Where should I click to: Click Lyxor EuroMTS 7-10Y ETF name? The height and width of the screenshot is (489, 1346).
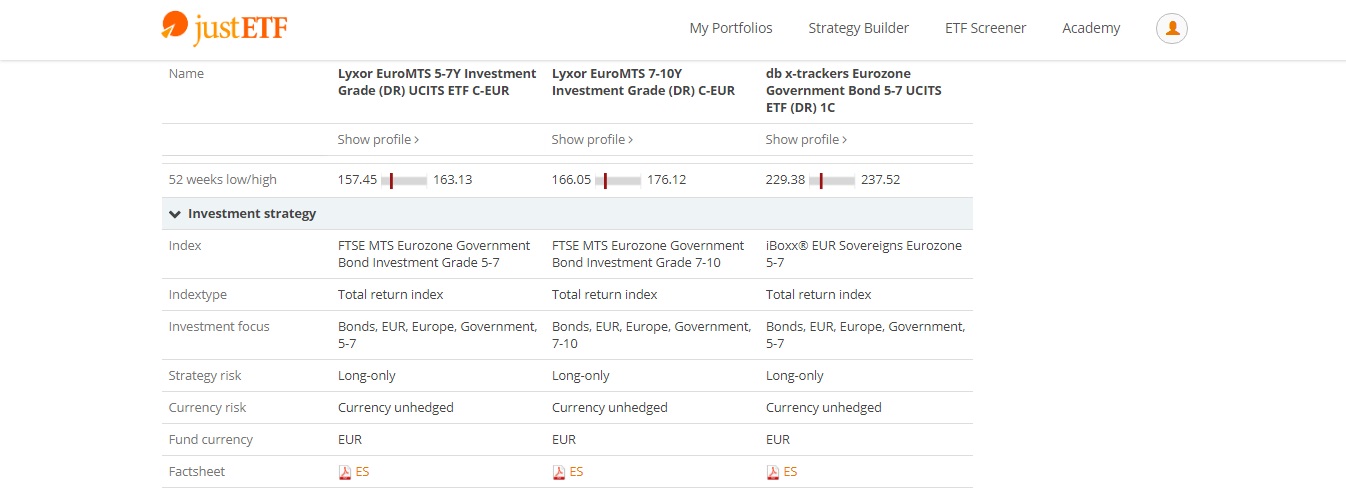[643, 82]
